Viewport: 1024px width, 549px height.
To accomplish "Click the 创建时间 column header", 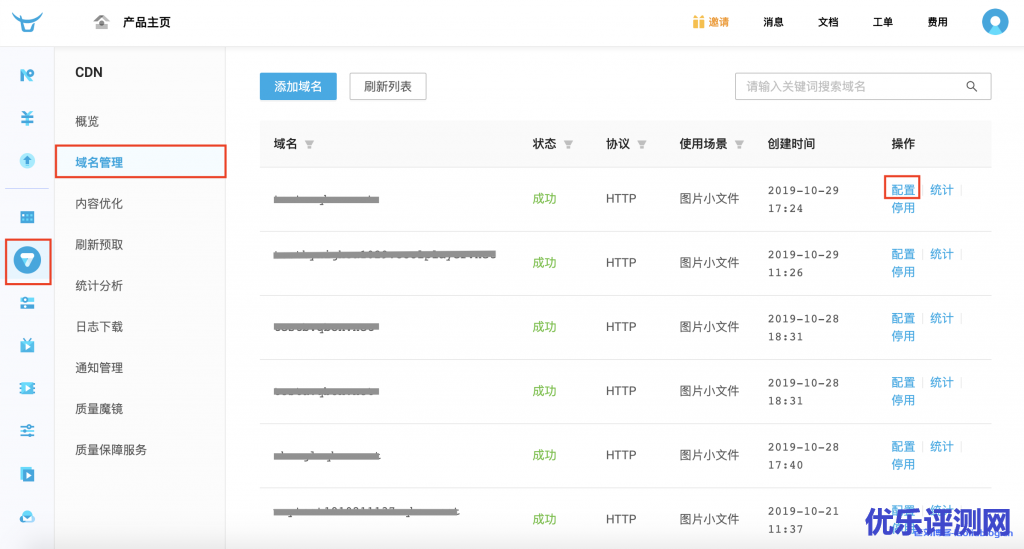I will (x=791, y=144).
